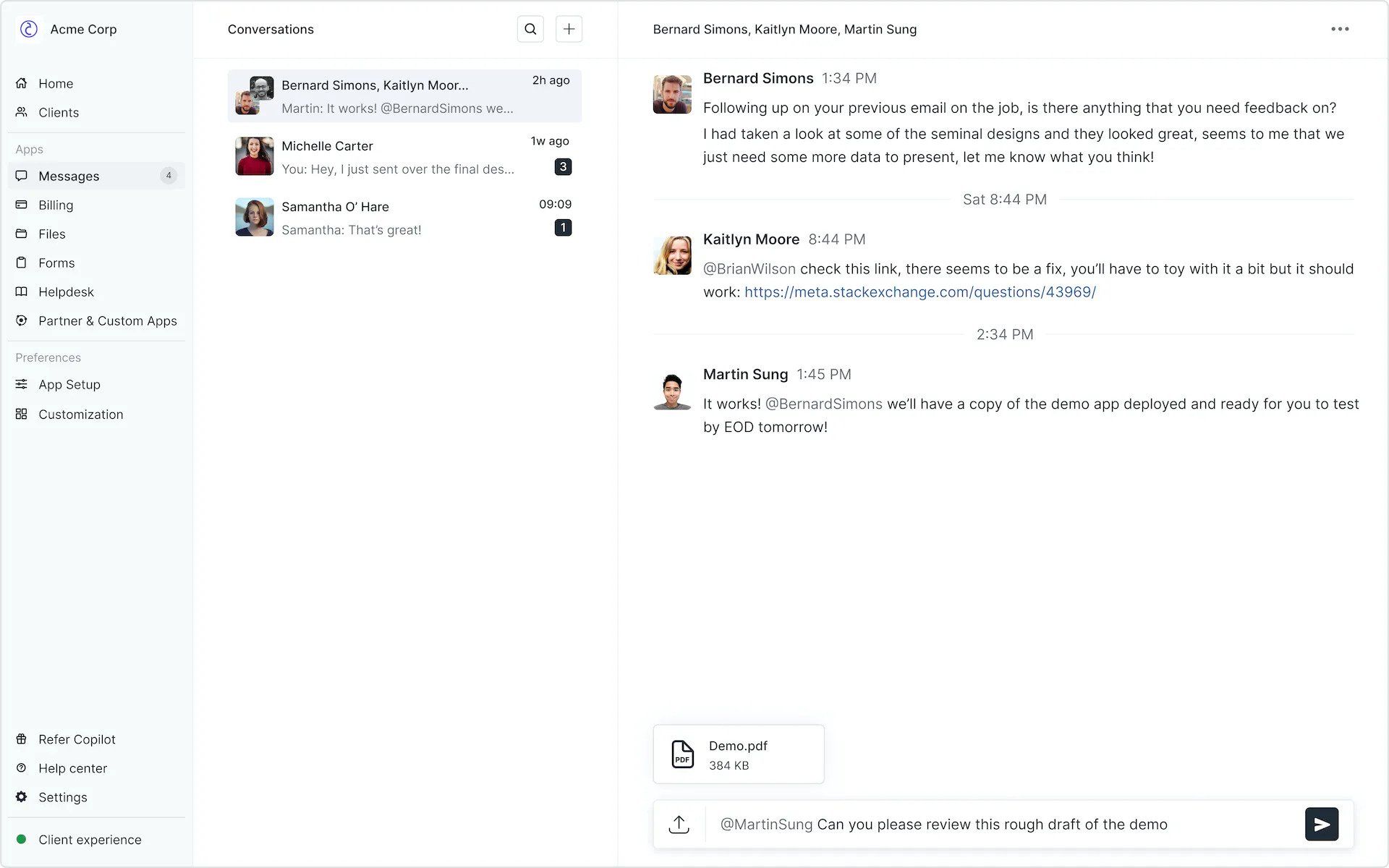Start a new conversation with the plus icon
The image size is (1389, 868).
(x=569, y=29)
